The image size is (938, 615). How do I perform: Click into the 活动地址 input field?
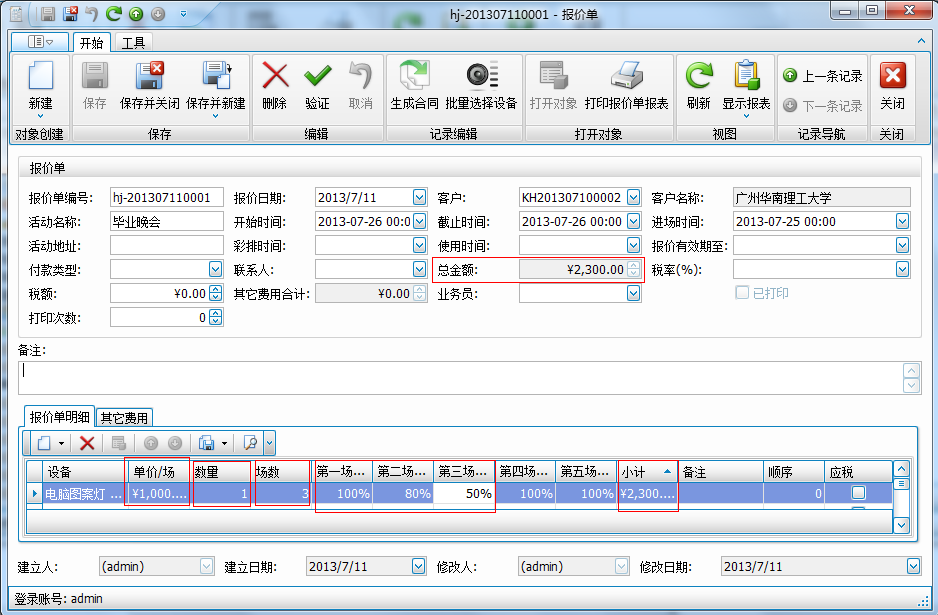(166, 245)
